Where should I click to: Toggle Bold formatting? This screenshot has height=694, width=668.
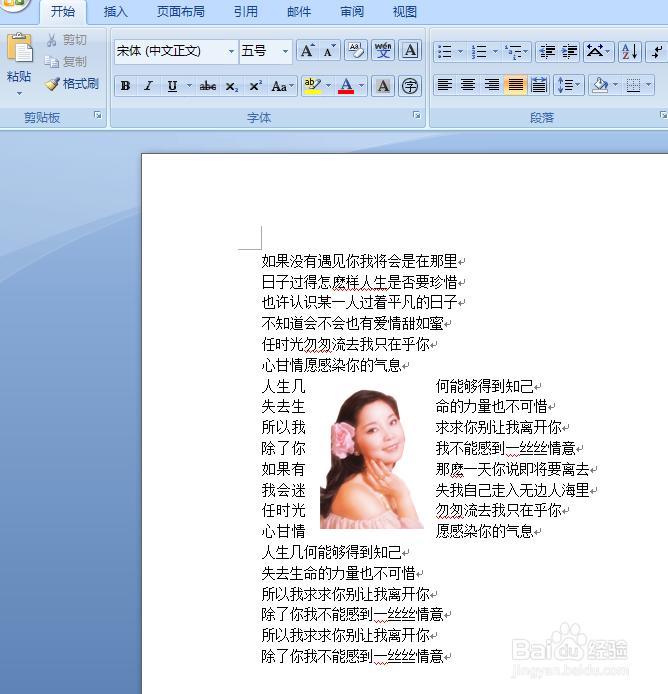click(125, 86)
